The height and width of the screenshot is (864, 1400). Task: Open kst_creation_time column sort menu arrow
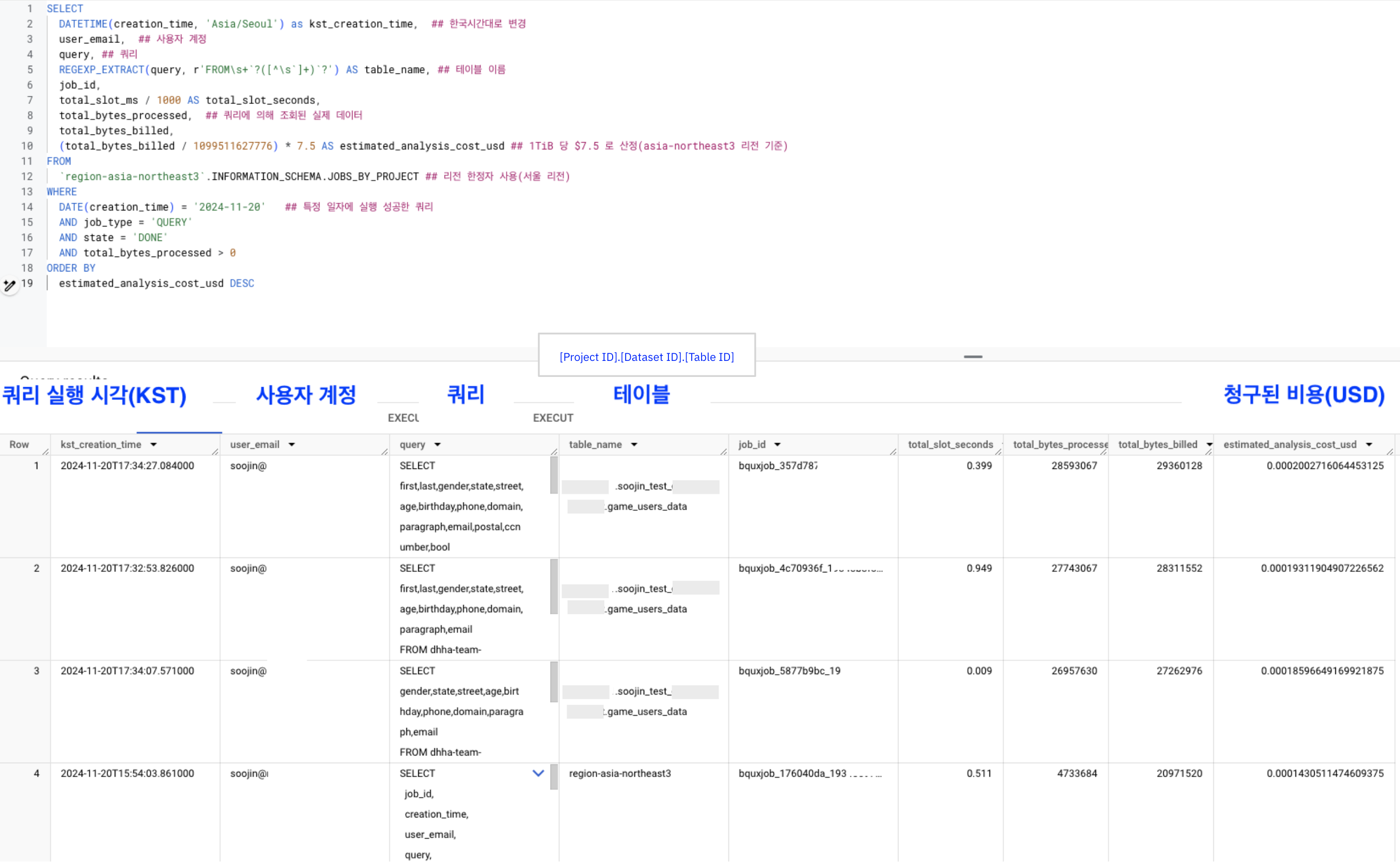[x=153, y=445]
